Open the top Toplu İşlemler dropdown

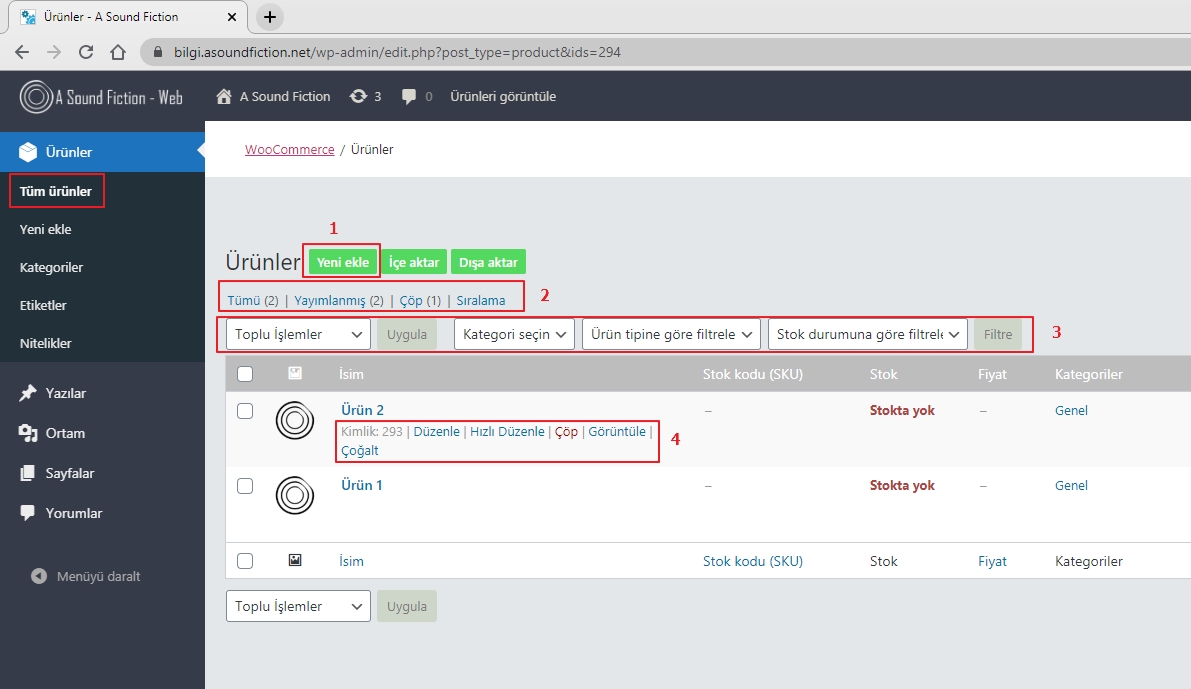click(x=298, y=334)
